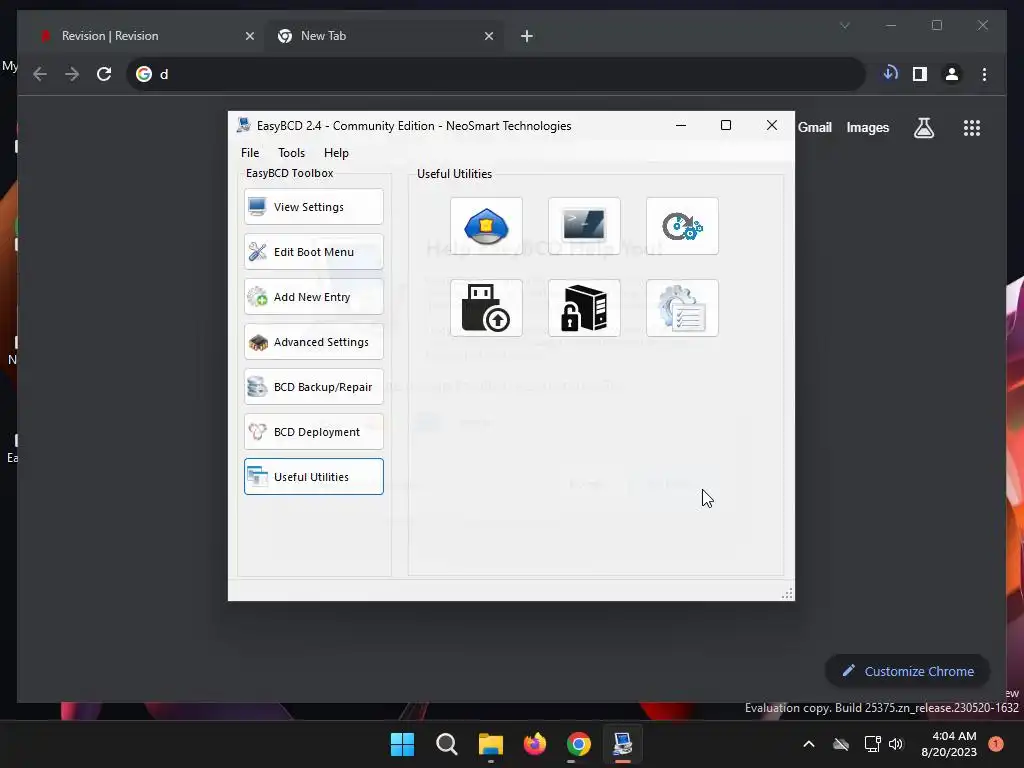Open Chrome tab search chevron
Screen dimensions: 1024x768
coord(844,25)
